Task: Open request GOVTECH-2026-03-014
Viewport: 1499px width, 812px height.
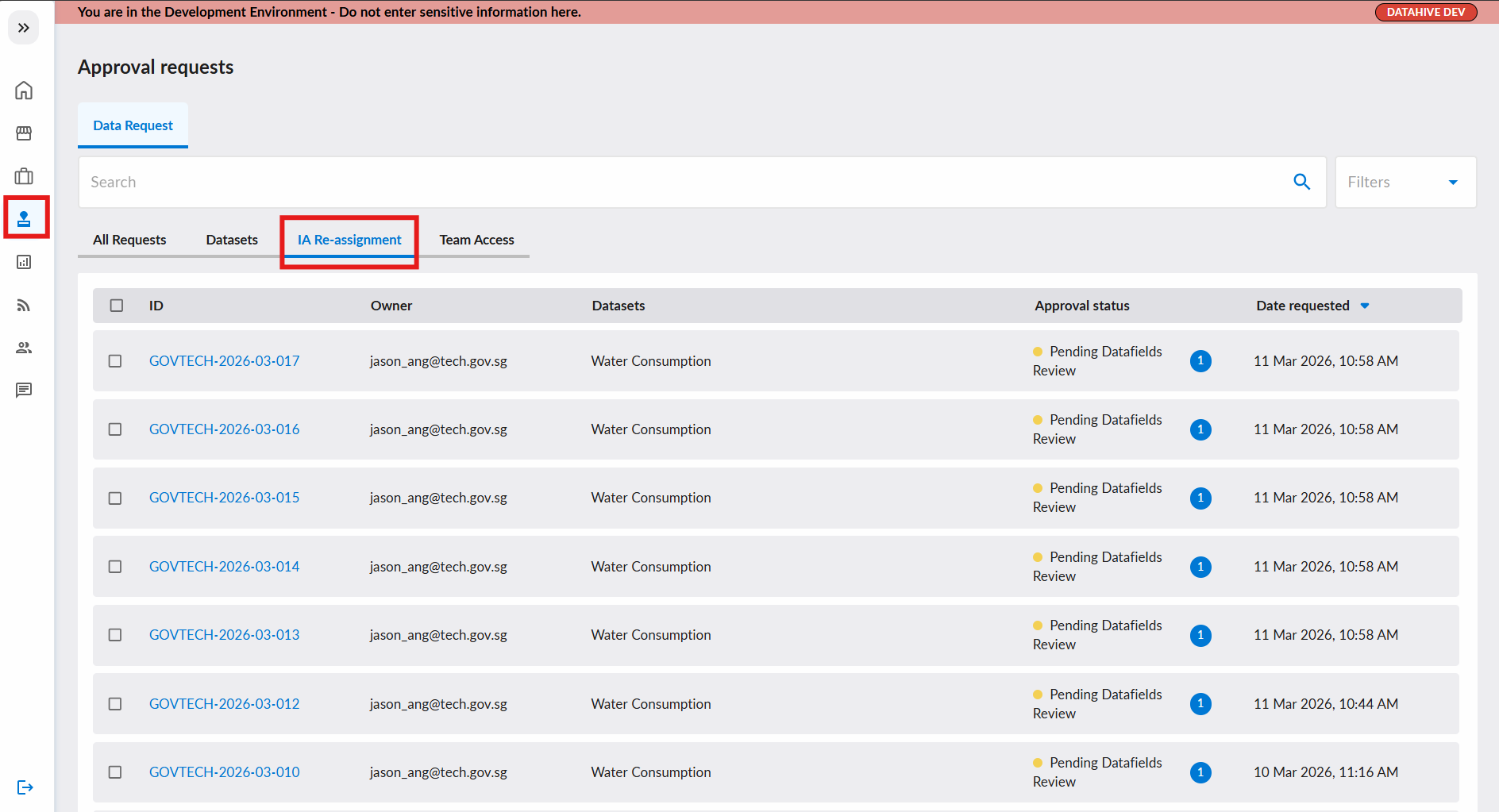Action: pos(225,567)
